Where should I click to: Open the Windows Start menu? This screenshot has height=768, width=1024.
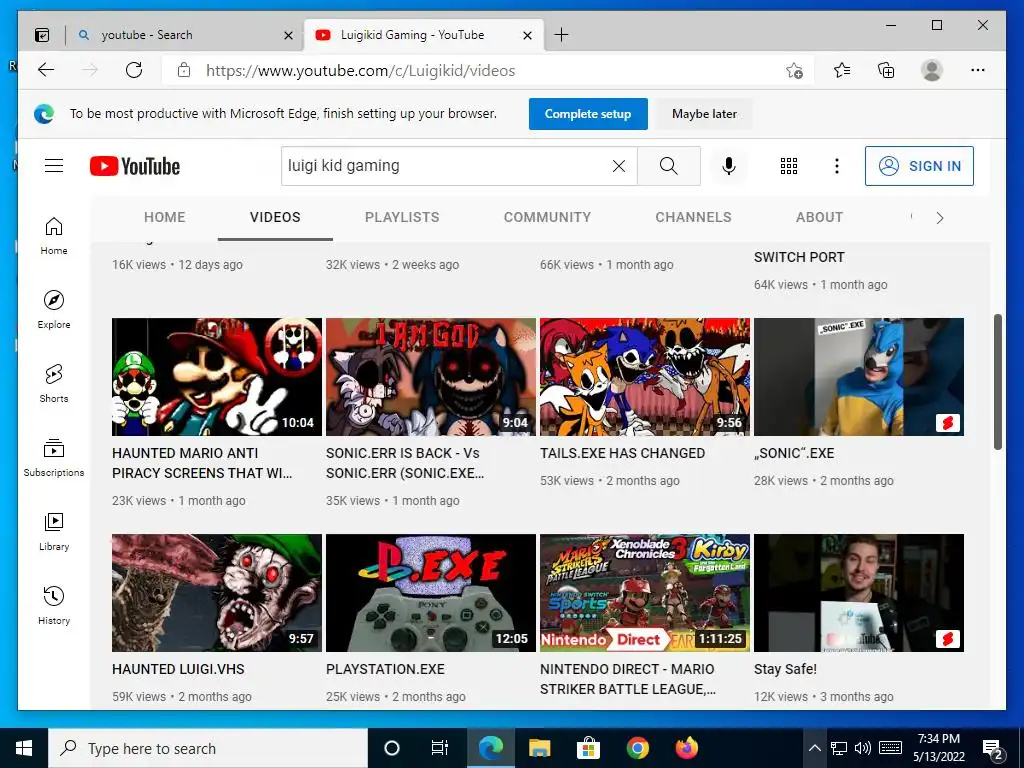[x=24, y=748]
